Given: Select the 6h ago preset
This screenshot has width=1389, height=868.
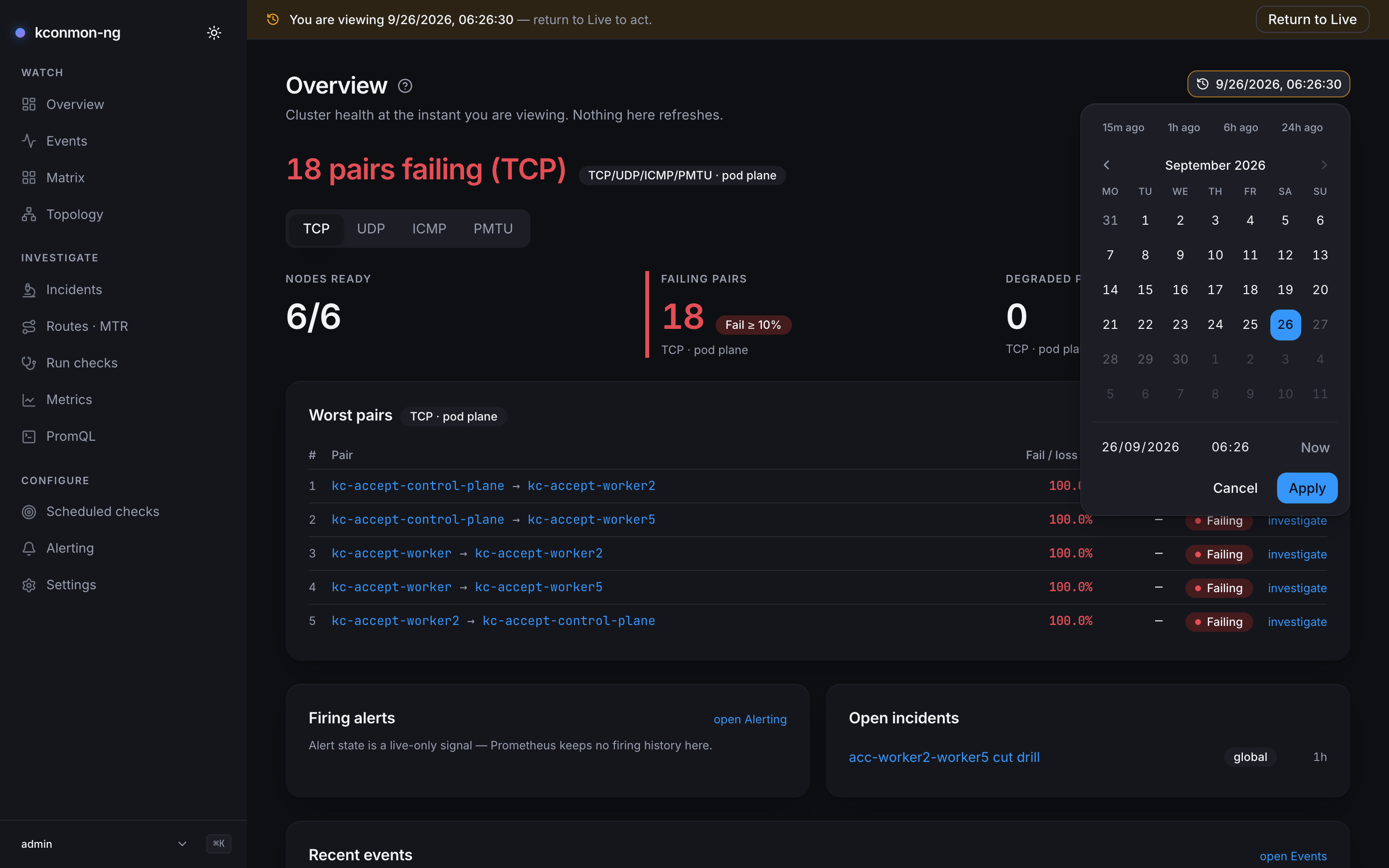Looking at the screenshot, I should [1240, 127].
